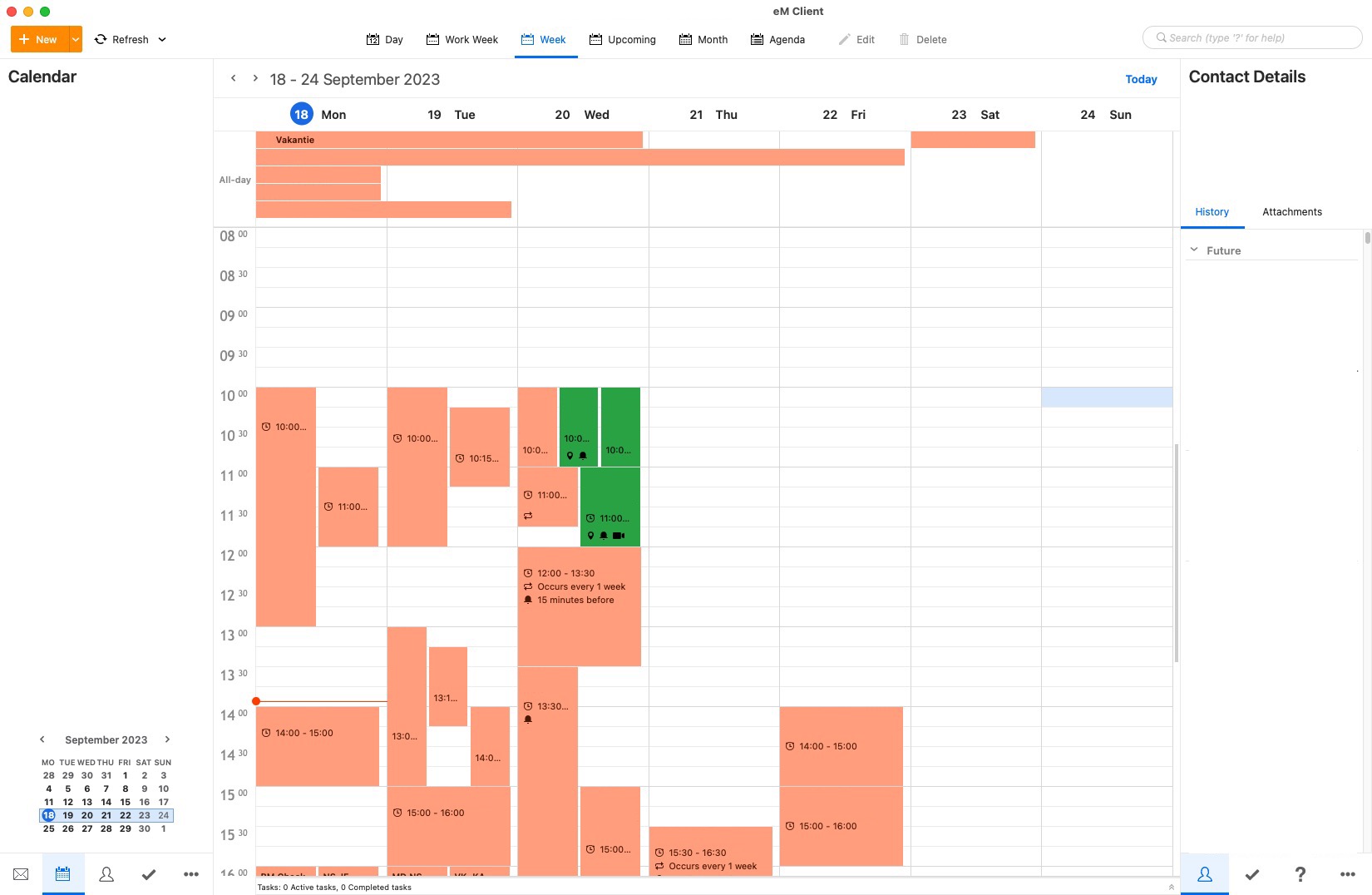
Task: Select September 20 in mini calendar
Action: 87,815
